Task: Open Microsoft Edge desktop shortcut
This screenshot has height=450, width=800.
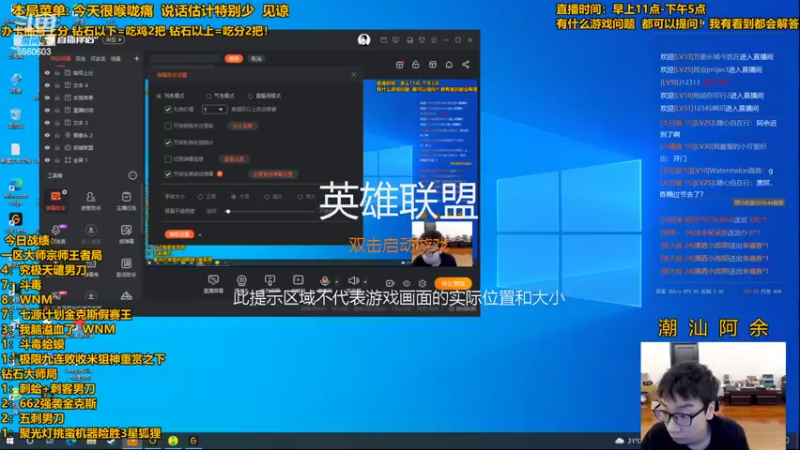Action: click(16, 190)
